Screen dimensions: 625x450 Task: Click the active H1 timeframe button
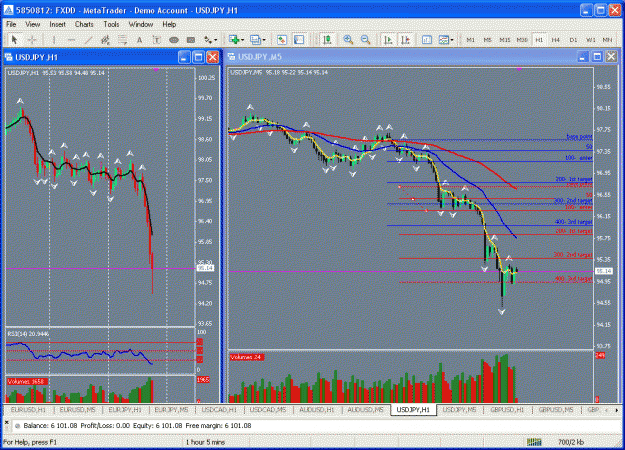[539, 40]
